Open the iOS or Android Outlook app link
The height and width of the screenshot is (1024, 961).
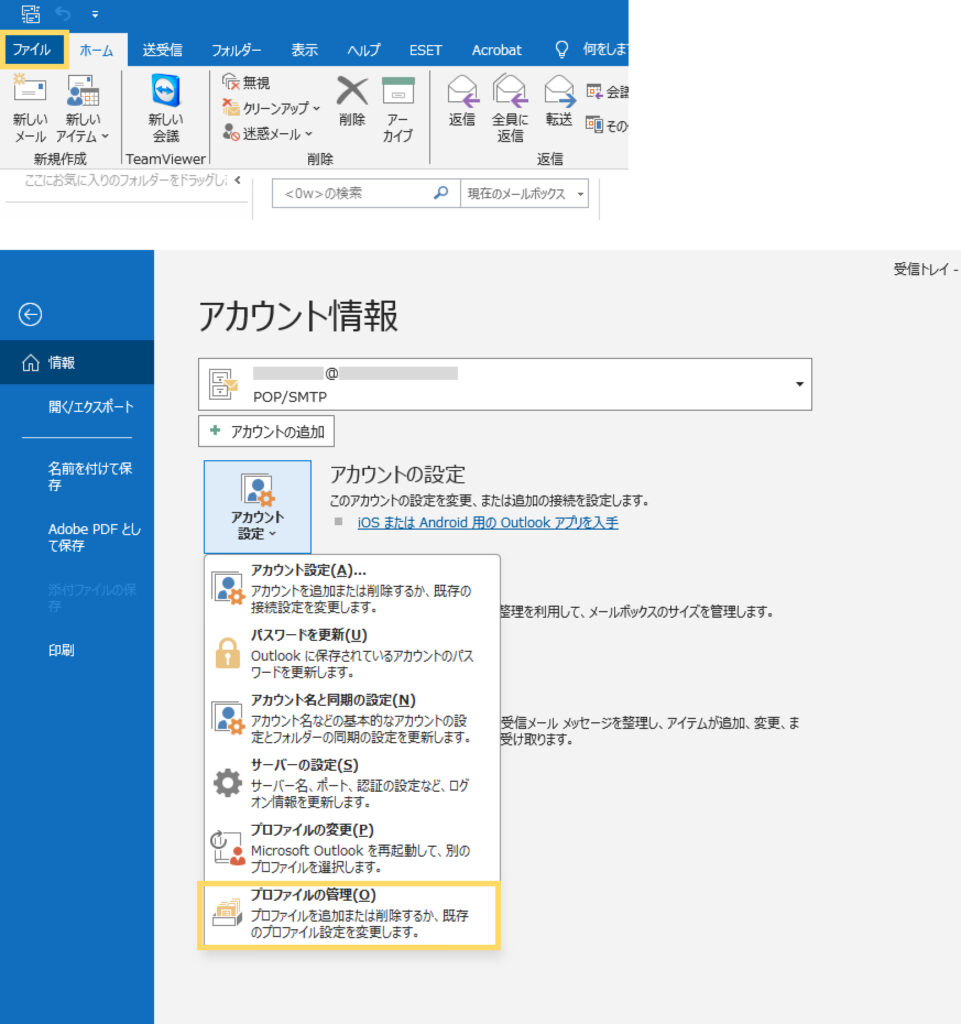487,522
